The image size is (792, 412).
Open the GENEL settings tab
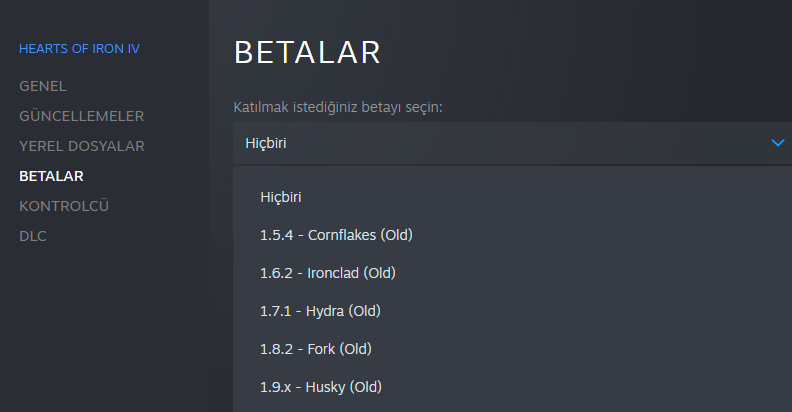point(43,86)
